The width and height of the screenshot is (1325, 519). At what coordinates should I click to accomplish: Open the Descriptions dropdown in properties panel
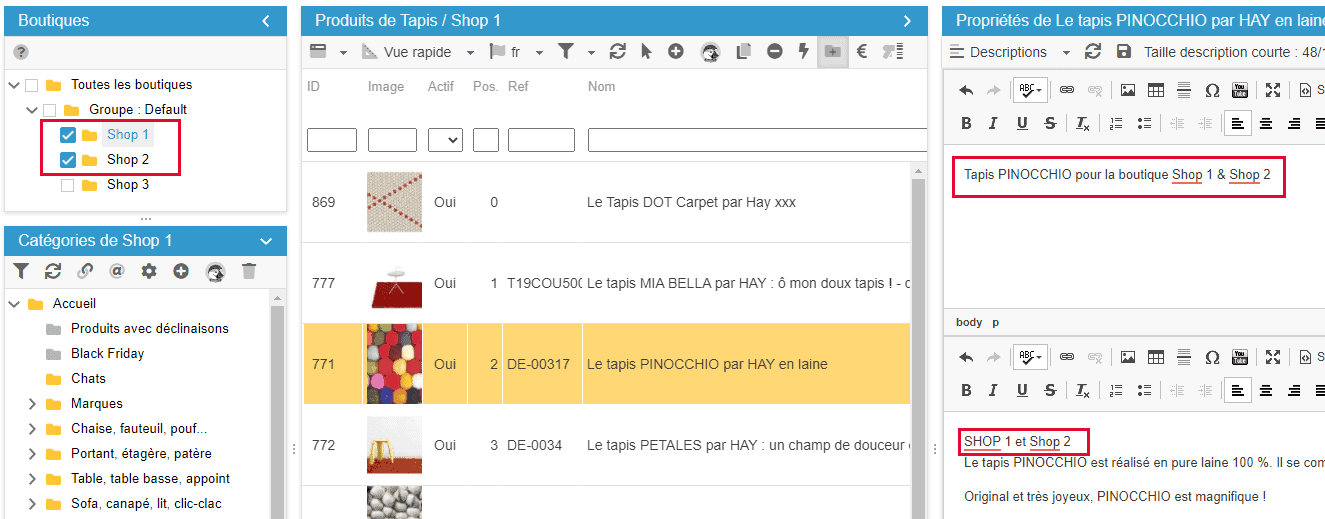[x=1009, y=52]
